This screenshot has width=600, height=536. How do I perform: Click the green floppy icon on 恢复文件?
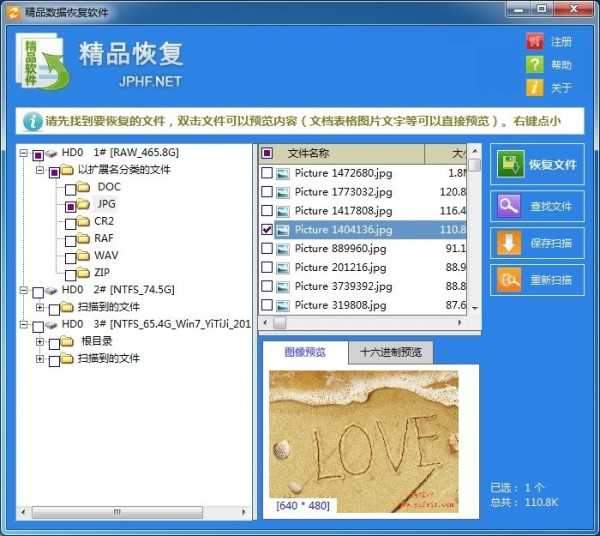click(510, 164)
